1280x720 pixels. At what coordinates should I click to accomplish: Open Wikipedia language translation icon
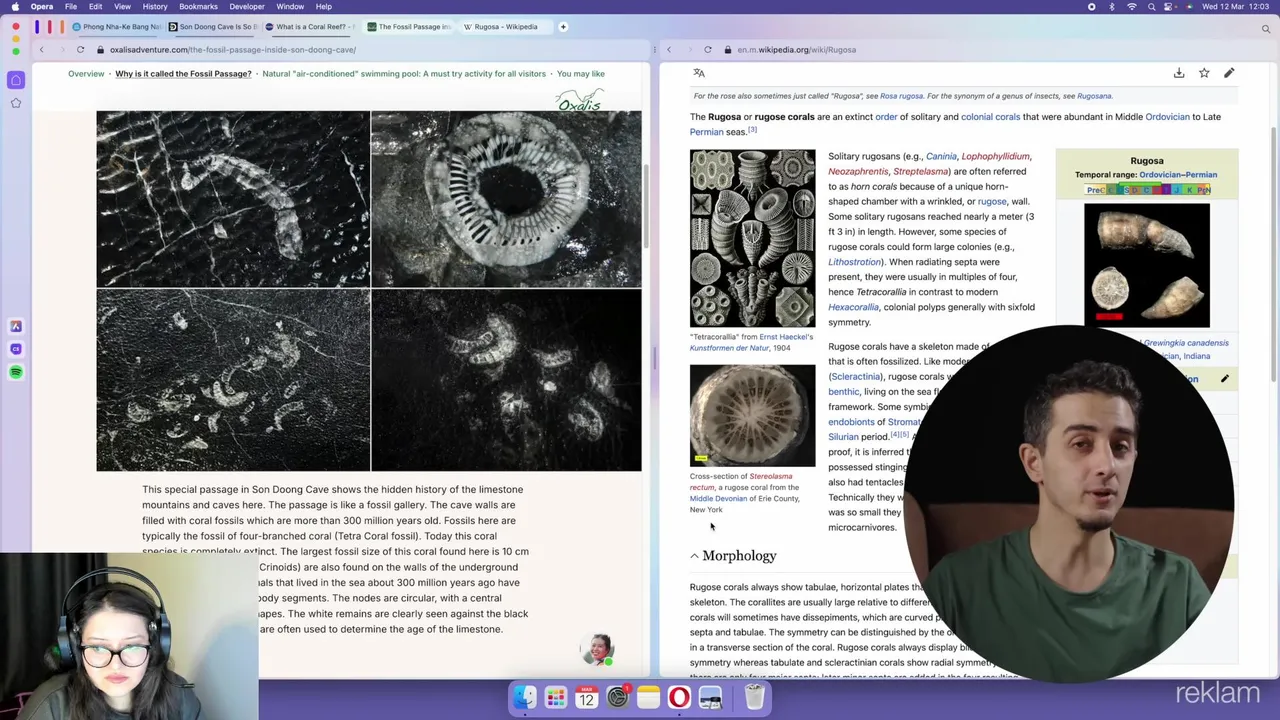699,73
